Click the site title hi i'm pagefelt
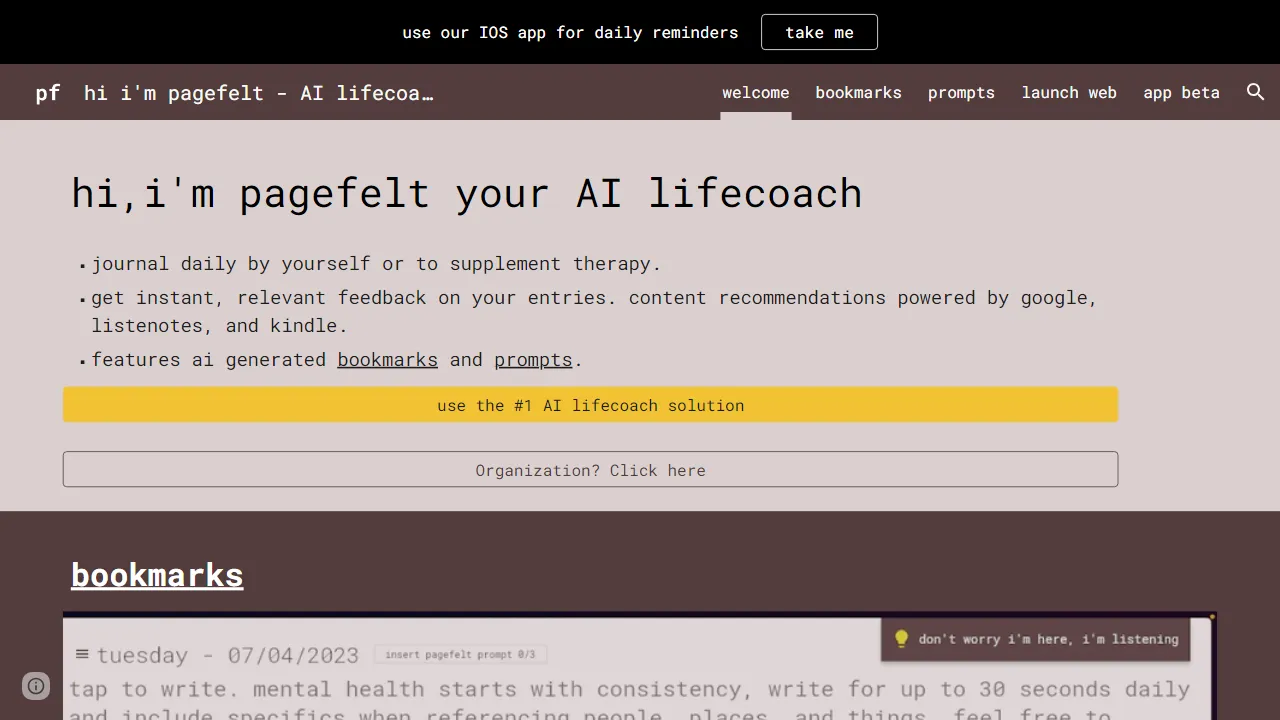Viewport: 1280px width, 720px height. tap(259, 93)
